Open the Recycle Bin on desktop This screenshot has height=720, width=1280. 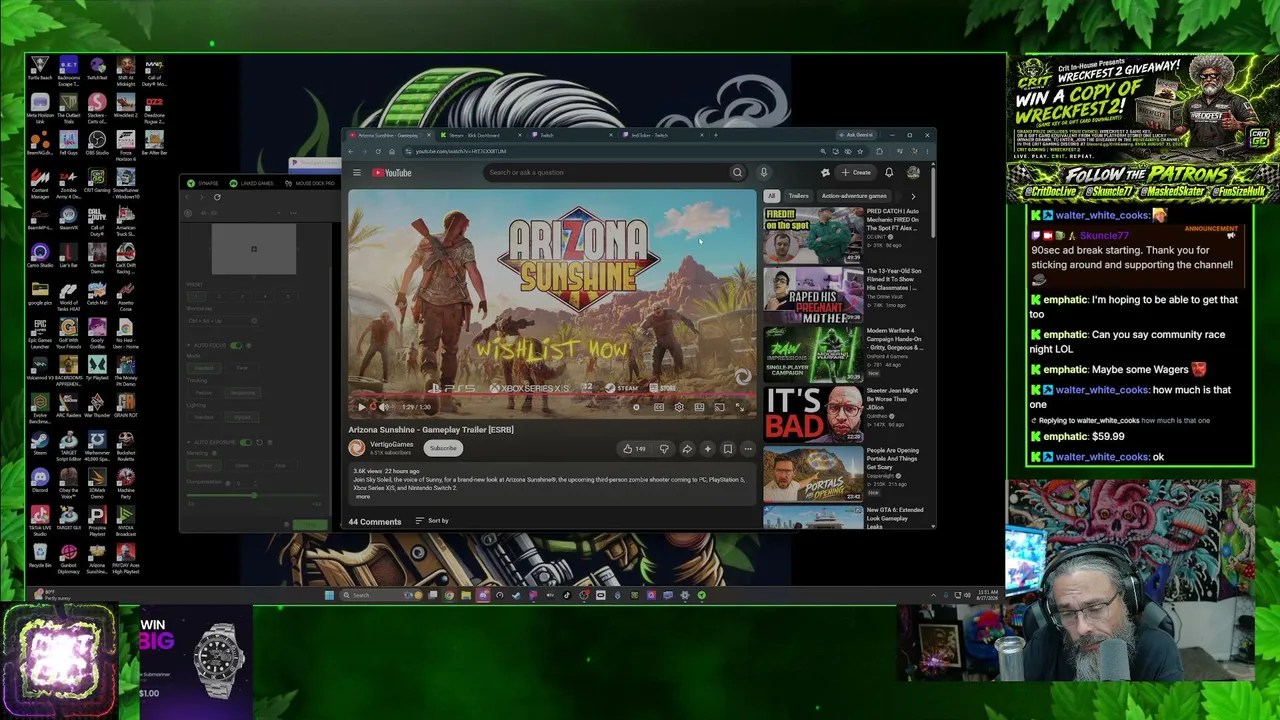click(40, 555)
